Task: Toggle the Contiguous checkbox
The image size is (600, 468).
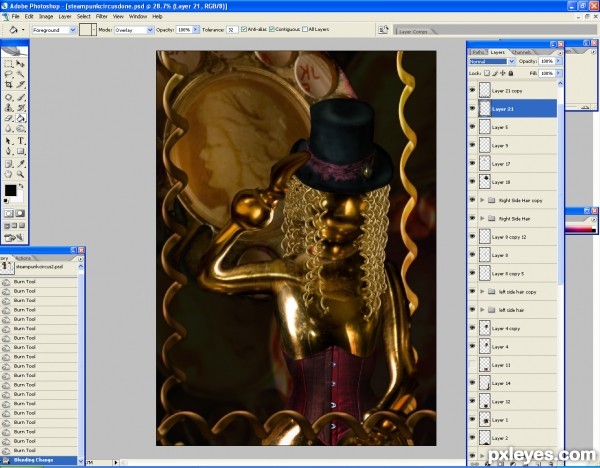Action: tap(272, 29)
